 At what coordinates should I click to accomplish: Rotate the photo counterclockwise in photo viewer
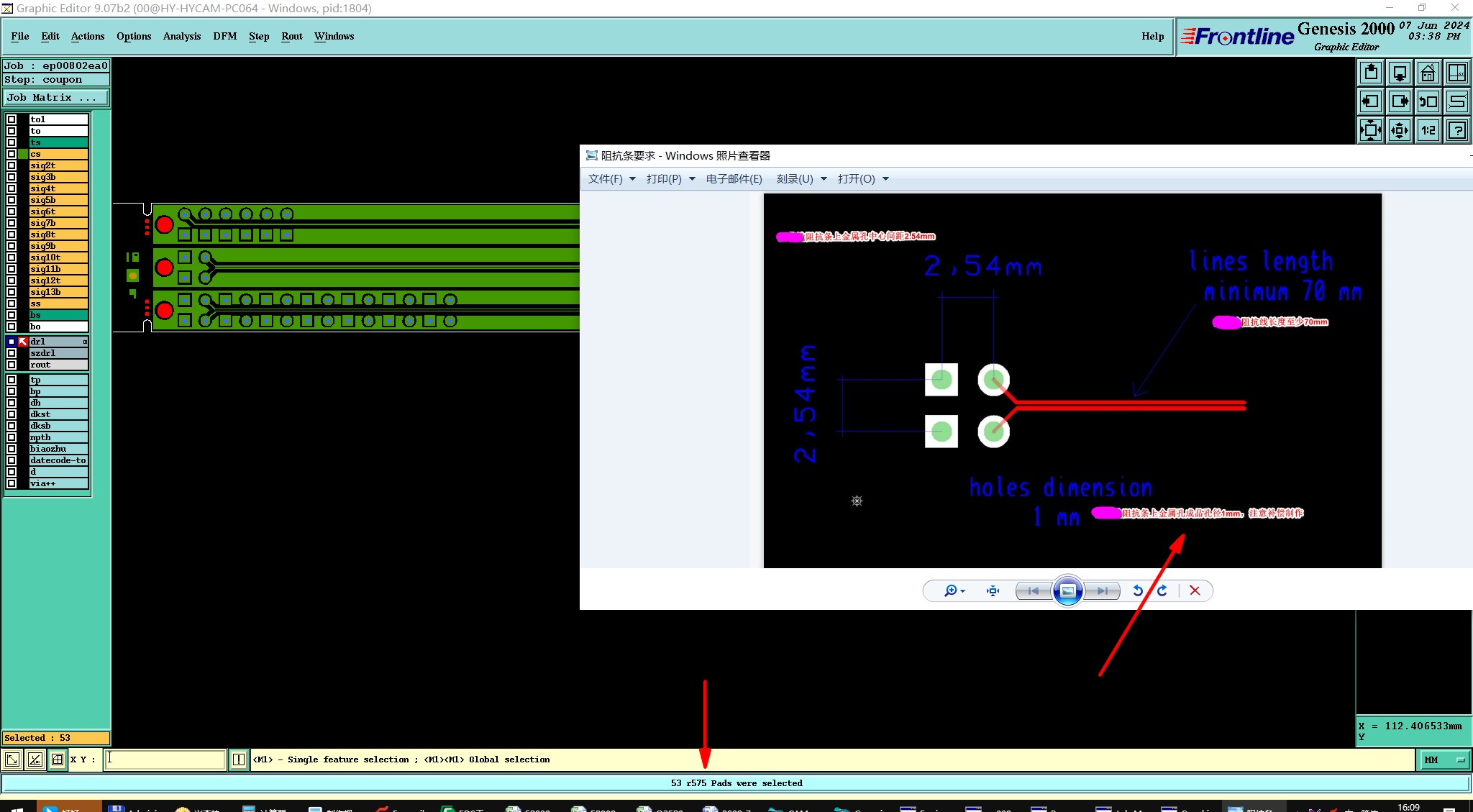tap(1137, 590)
